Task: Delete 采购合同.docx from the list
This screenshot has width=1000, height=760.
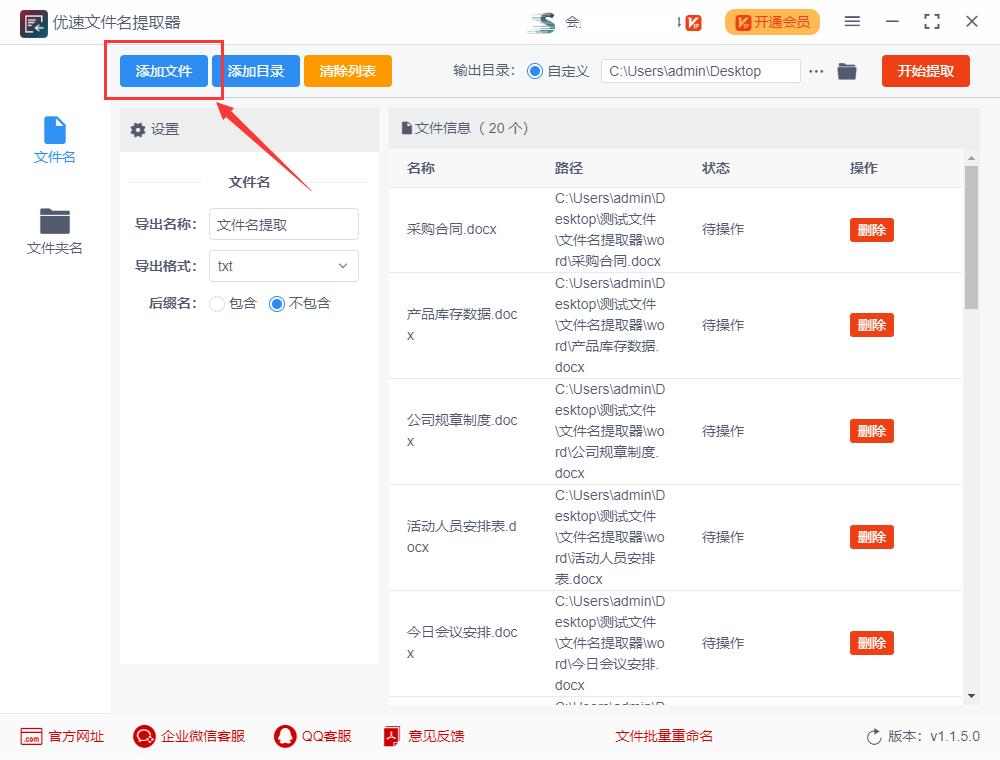Action: [x=871, y=229]
